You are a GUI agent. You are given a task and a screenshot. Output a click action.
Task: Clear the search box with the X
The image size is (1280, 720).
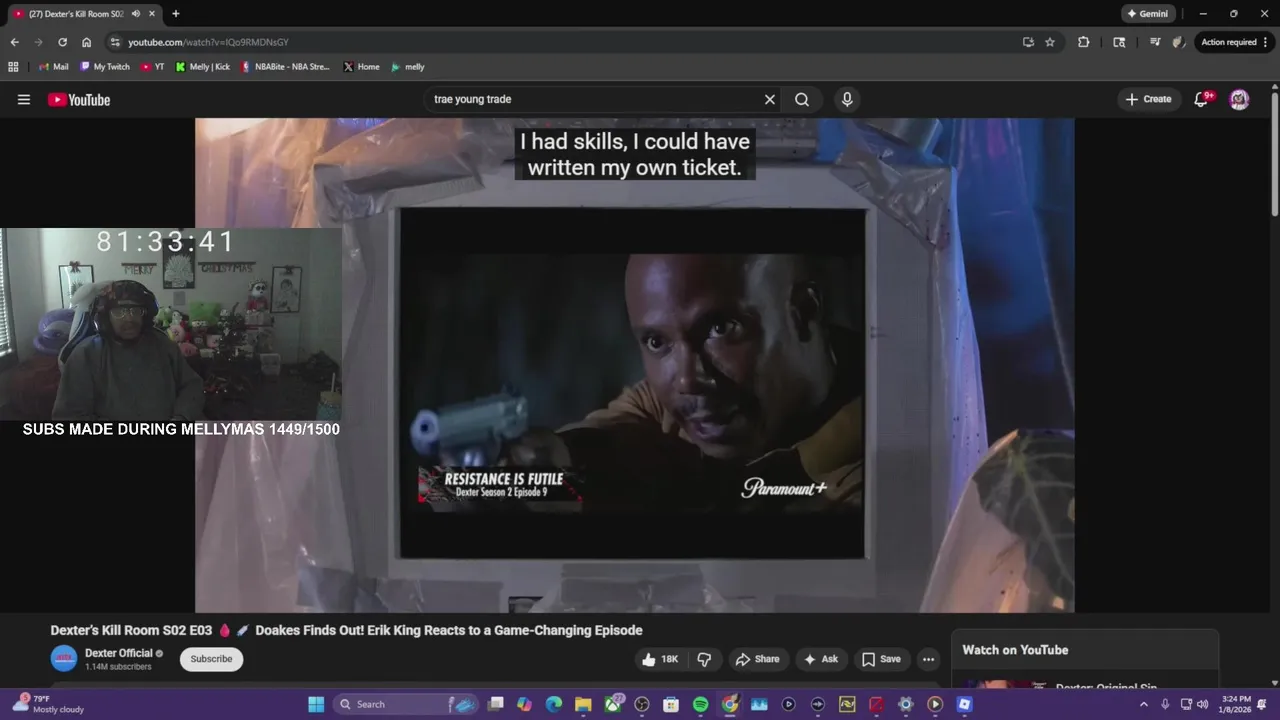pyautogui.click(x=770, y=99)
